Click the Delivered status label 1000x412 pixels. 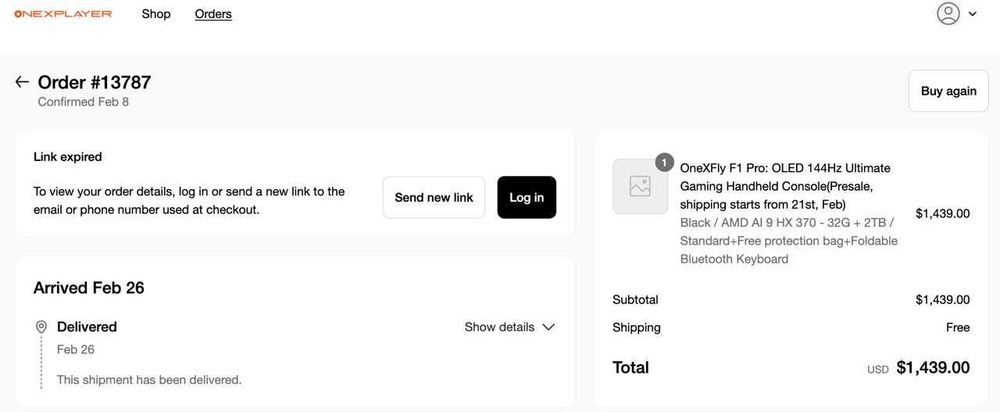tap(87, 327)
